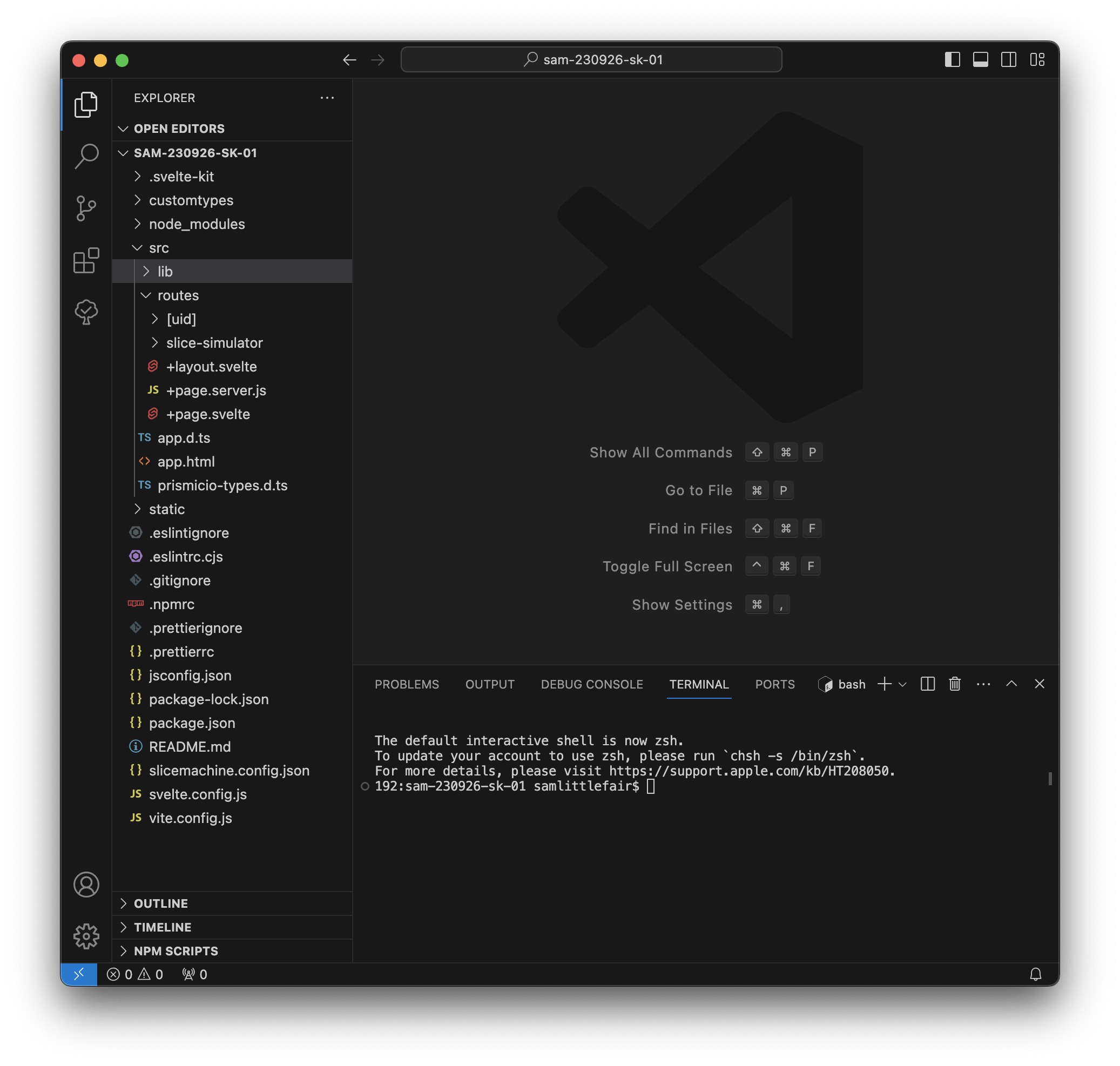Open the package.json file

(192, 723)
